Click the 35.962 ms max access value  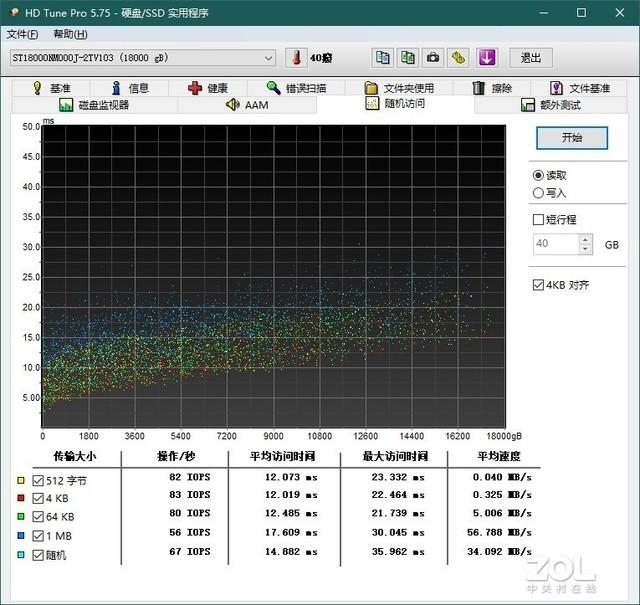click(398, 551)
